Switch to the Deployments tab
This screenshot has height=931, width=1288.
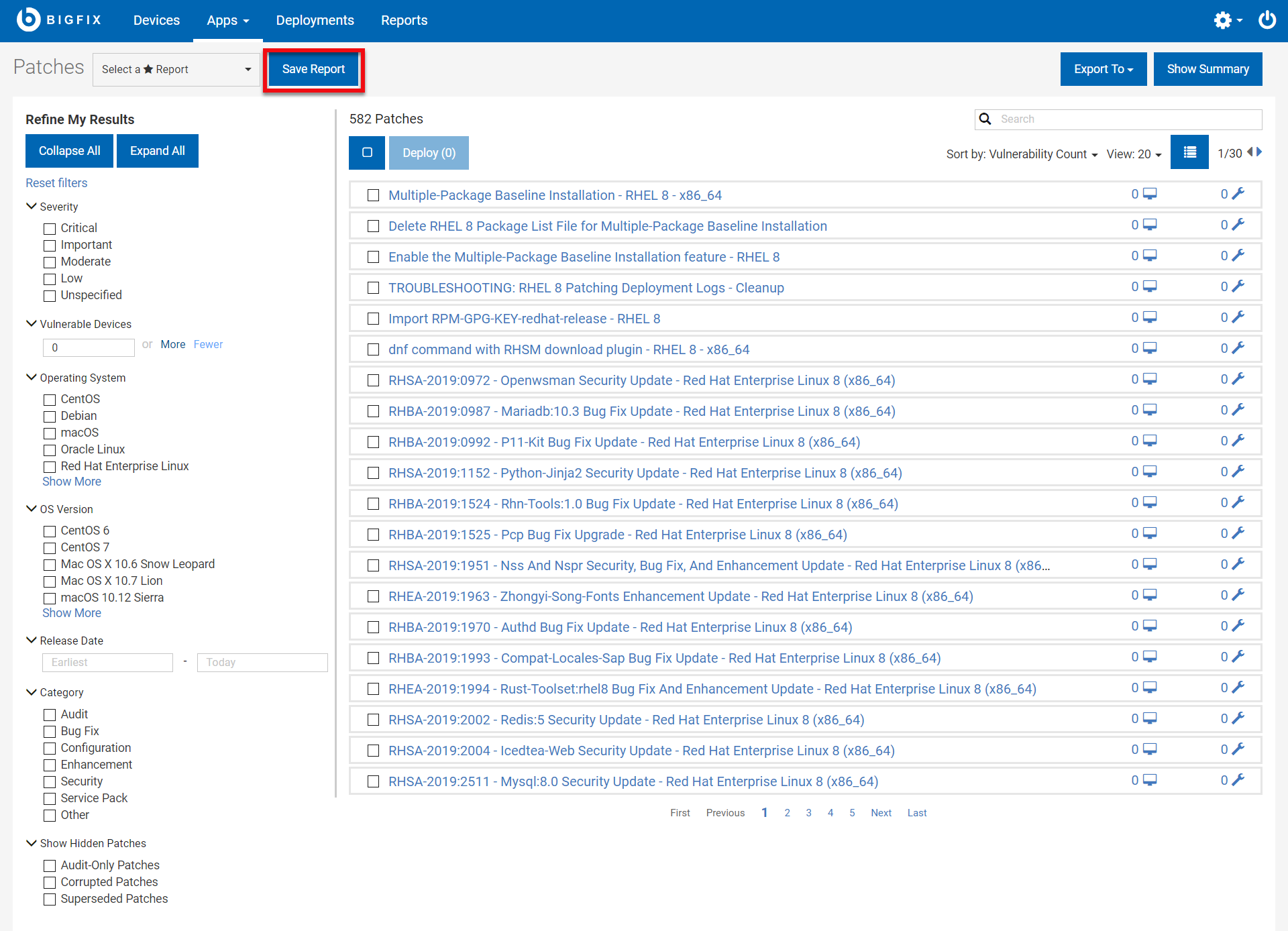coord(315,20)
